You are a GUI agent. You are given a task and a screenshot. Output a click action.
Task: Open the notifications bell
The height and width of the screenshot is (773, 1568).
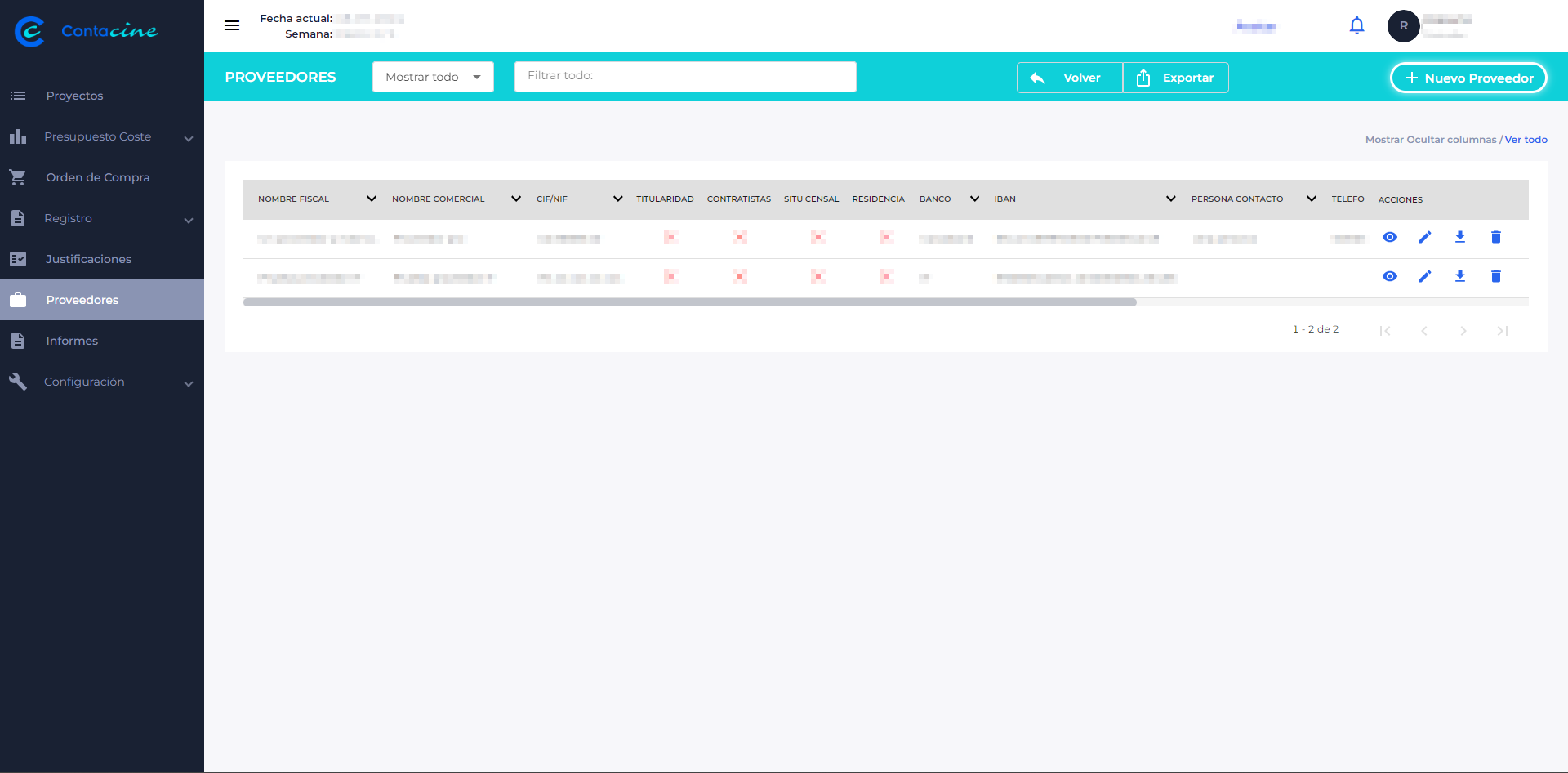tap(1356, 25)
